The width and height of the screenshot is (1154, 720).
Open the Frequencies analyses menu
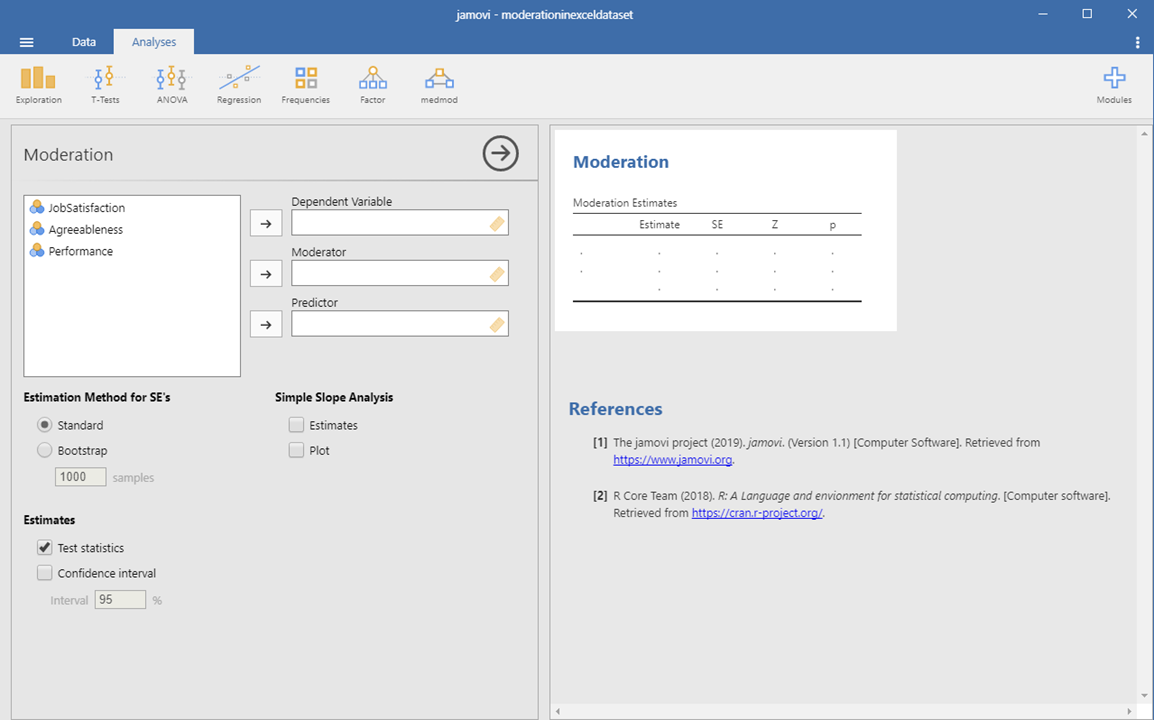coord(306,84)
